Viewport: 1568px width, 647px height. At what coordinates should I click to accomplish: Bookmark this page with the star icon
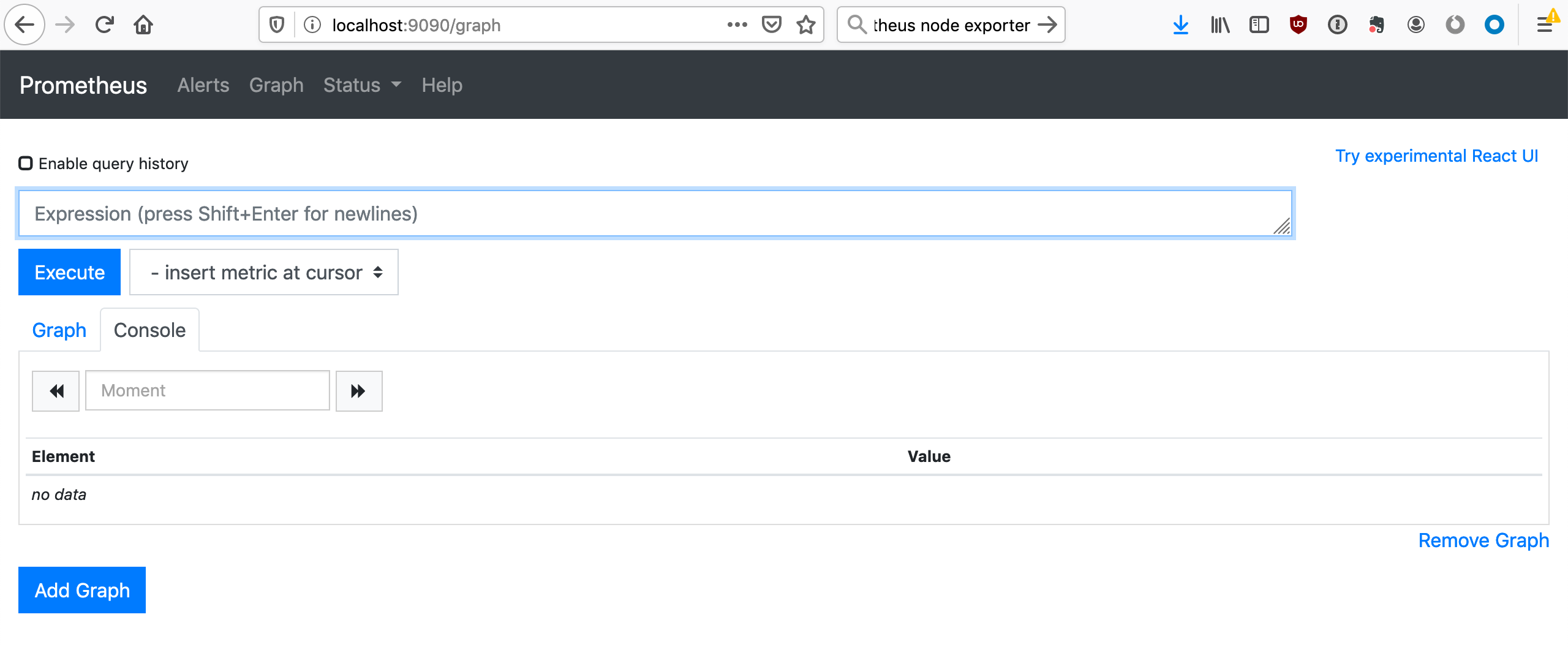[x=806, y=25]
